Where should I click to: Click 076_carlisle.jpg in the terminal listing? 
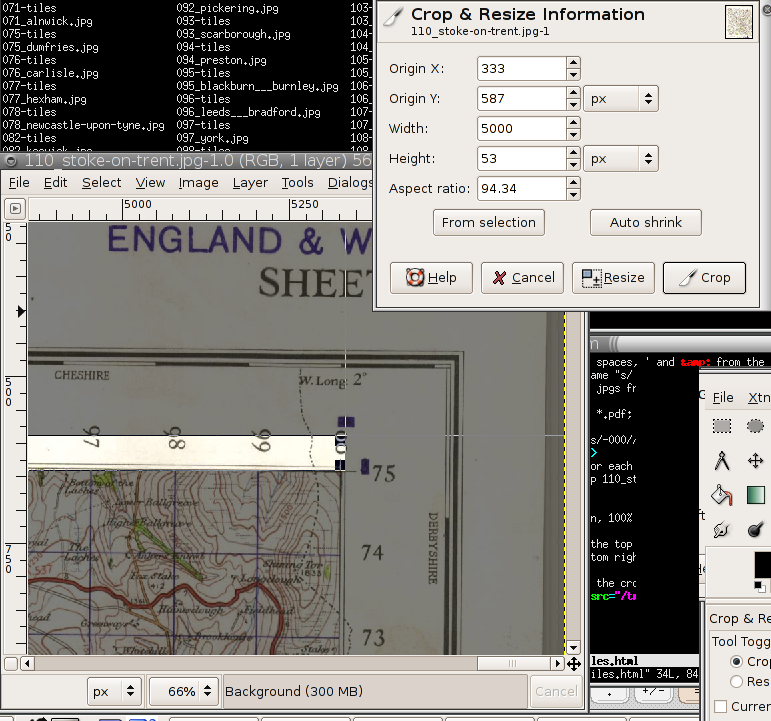click(50, 73)
